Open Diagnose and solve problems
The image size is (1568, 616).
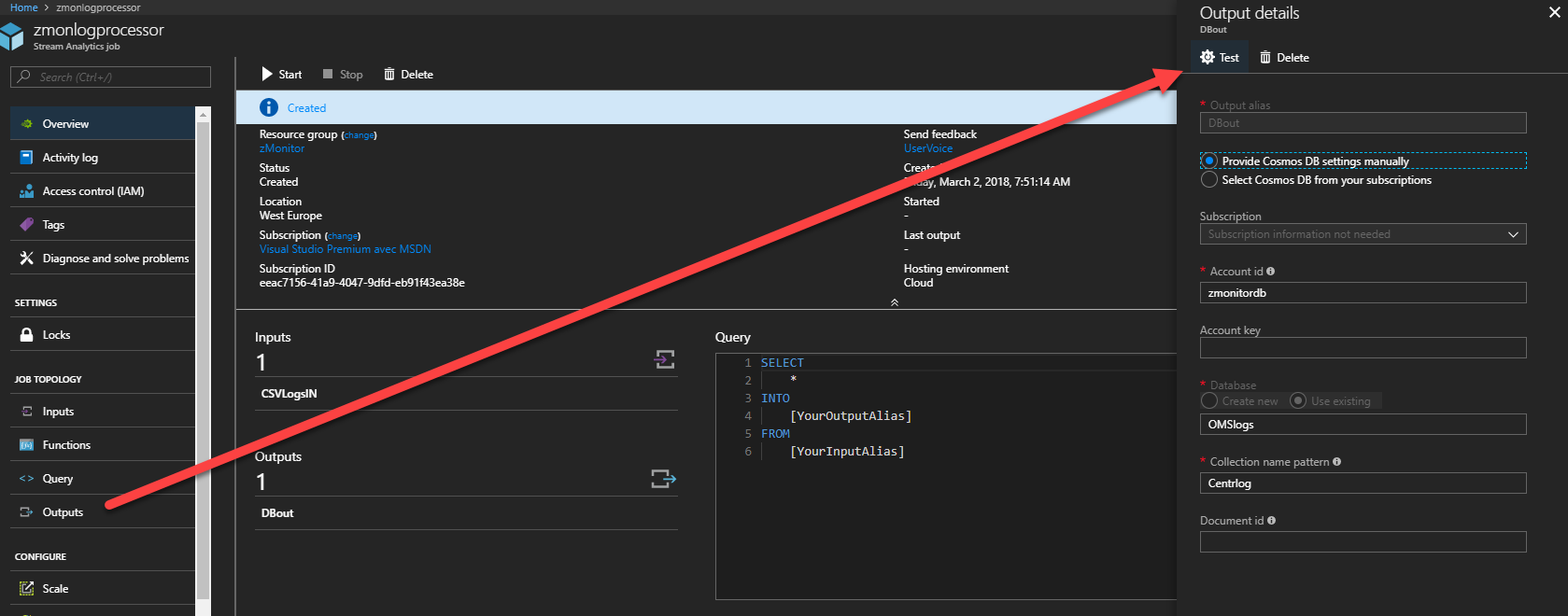pyautogui.click(x=103, y=259)
